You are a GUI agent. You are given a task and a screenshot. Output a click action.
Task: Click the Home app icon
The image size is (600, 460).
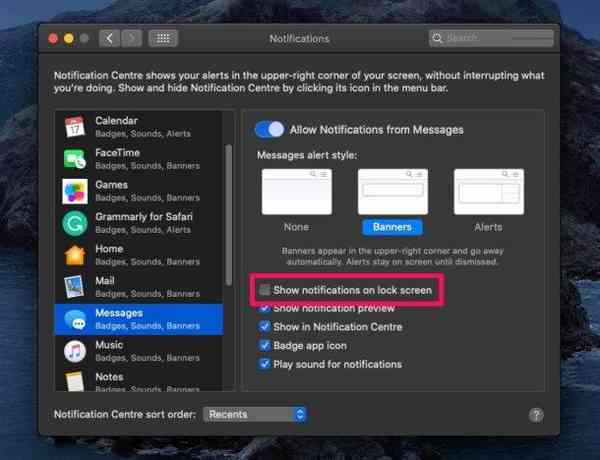tap(75, 255)
